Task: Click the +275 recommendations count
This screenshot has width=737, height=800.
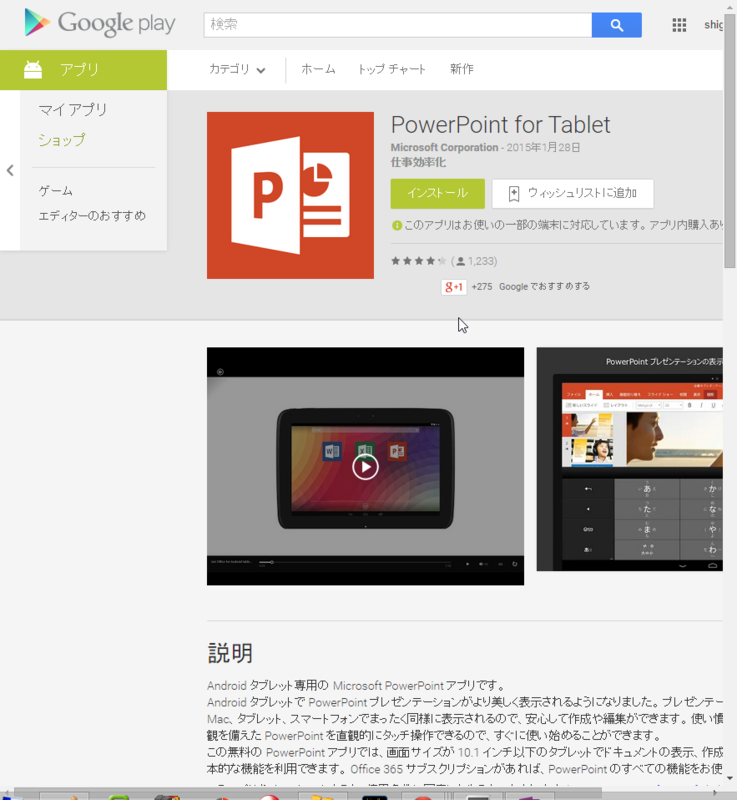Action: point(481,287)
